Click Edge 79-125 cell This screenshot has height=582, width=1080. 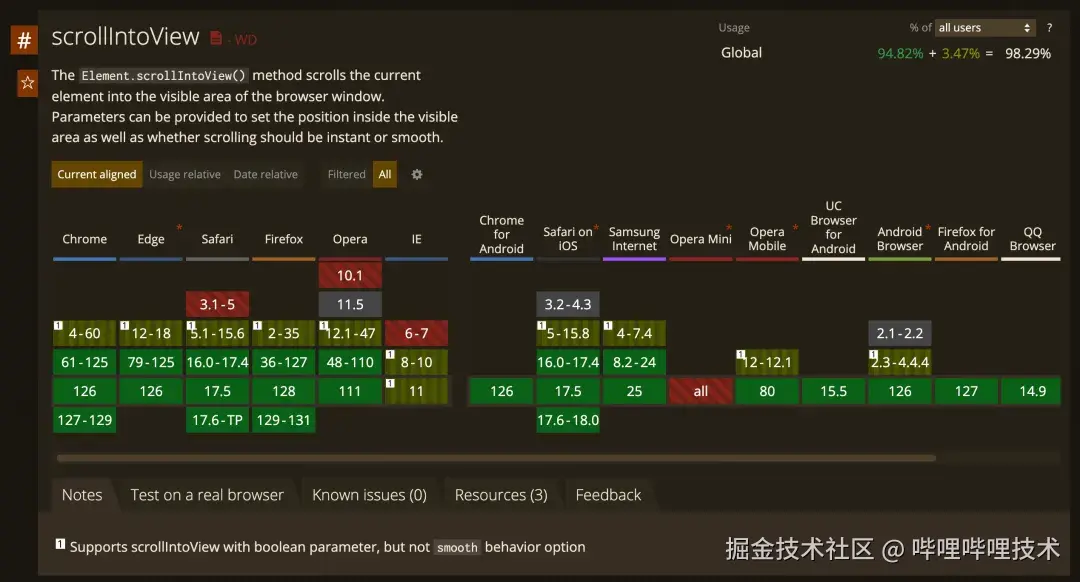coord(151,362)
